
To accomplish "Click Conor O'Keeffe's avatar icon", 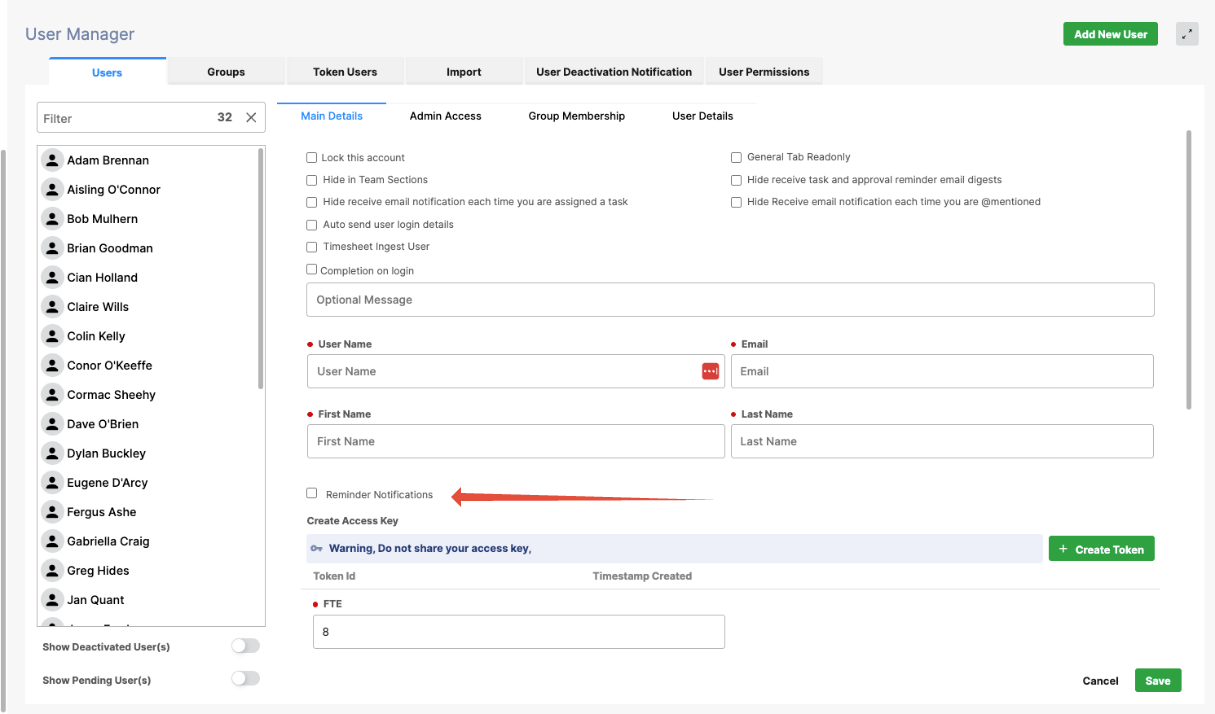I will (x=53, y=365).
